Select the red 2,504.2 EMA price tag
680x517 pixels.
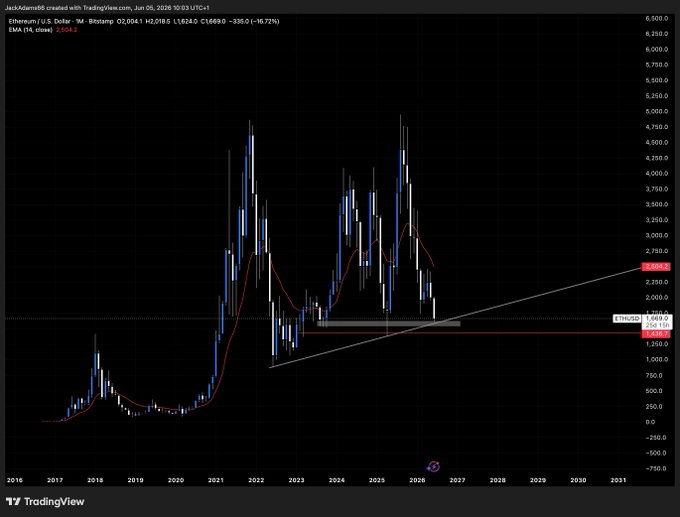(x=656, y=266)
